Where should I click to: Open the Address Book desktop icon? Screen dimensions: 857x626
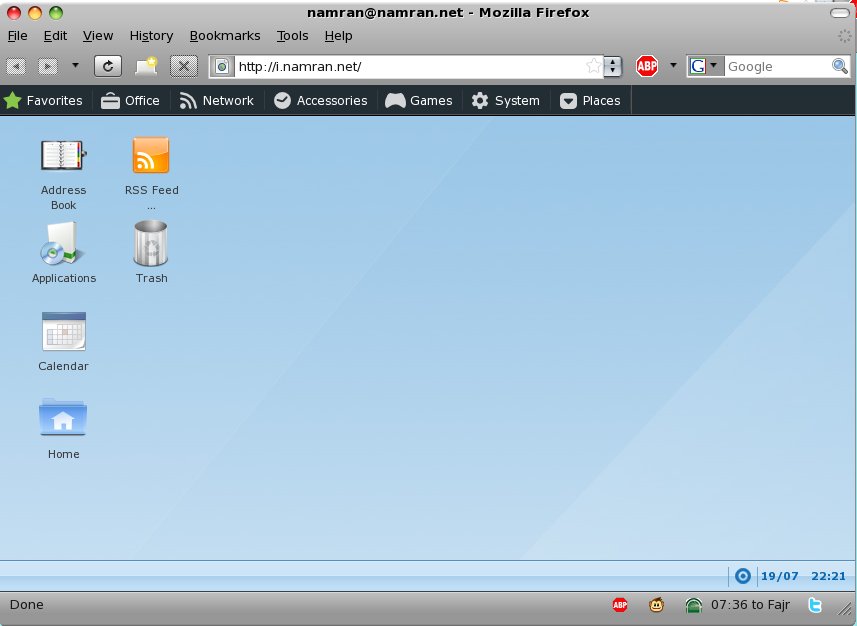pyautogui.click(x=63, y=156)
